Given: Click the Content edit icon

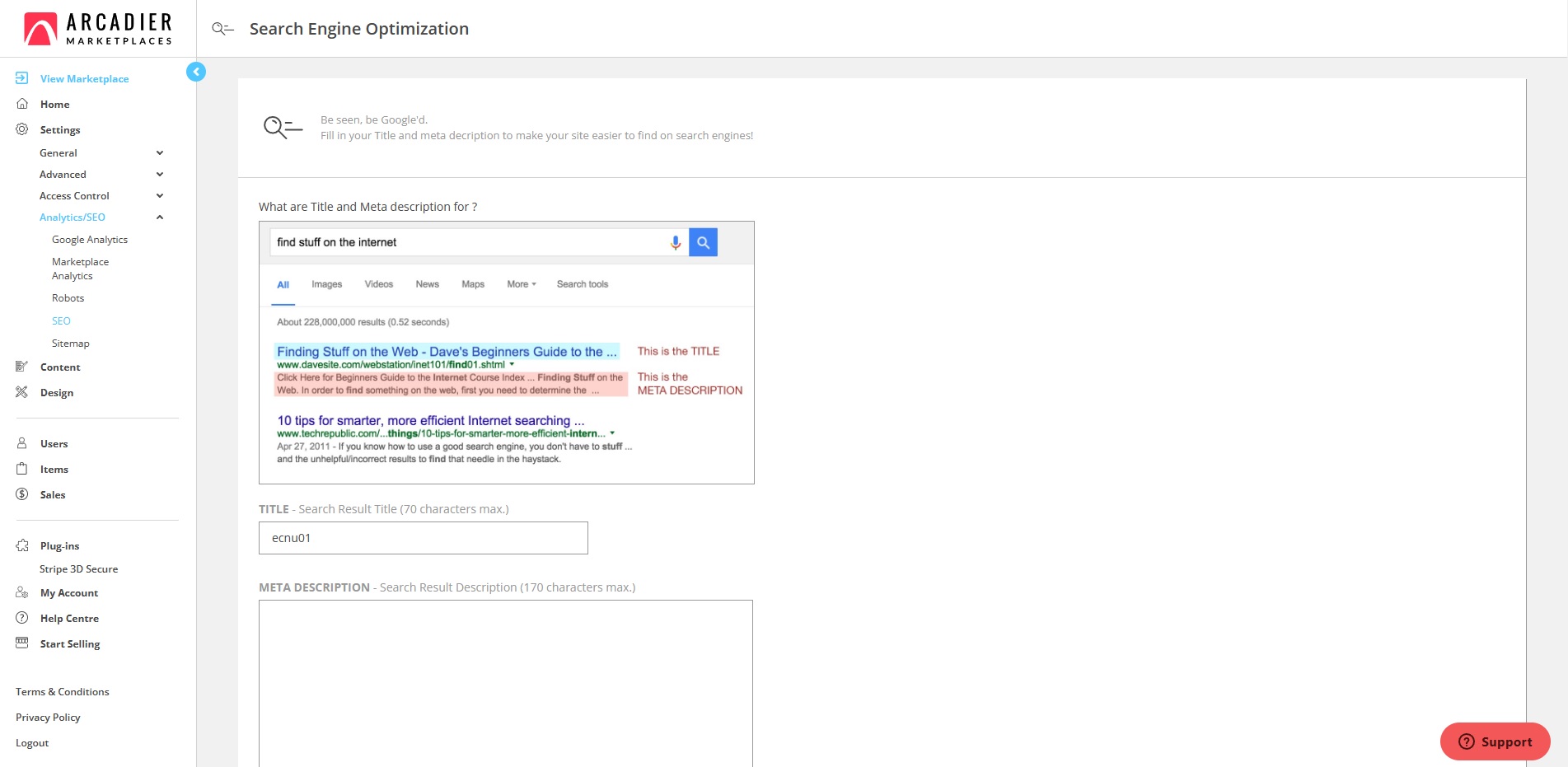Looking at the screenshot, I should click(22, 367).
